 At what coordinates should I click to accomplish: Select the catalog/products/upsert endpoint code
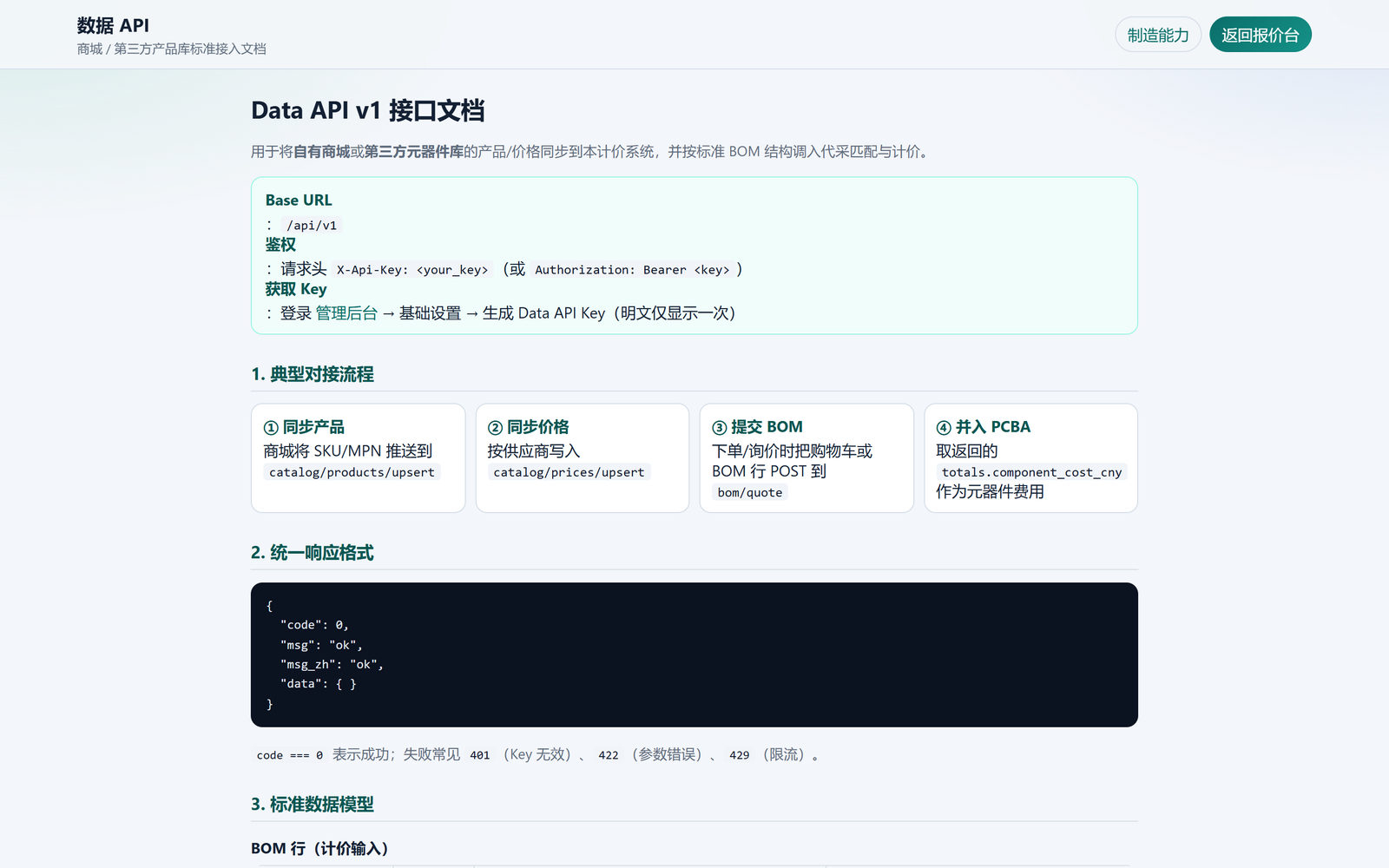(x=352, y=472)
